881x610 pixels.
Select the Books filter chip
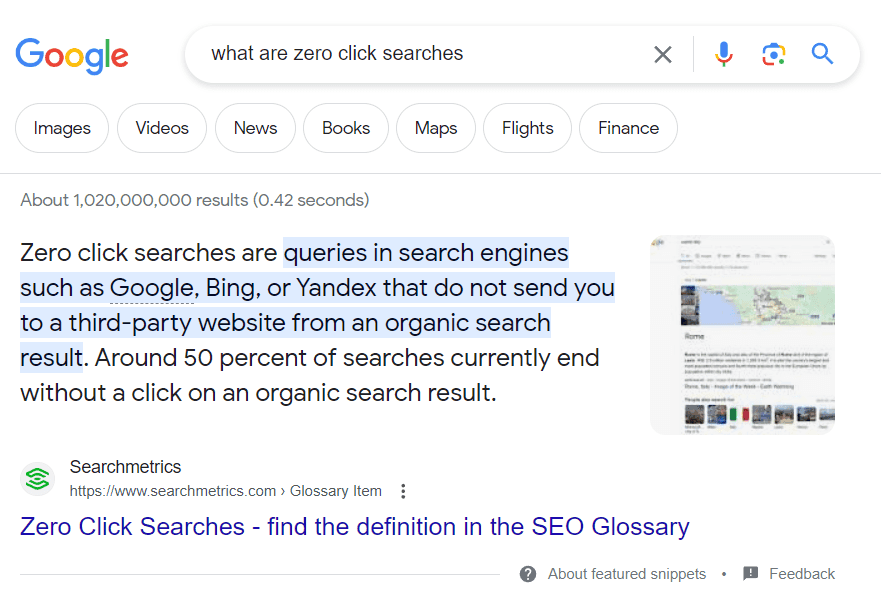click(x=346, y=128)
